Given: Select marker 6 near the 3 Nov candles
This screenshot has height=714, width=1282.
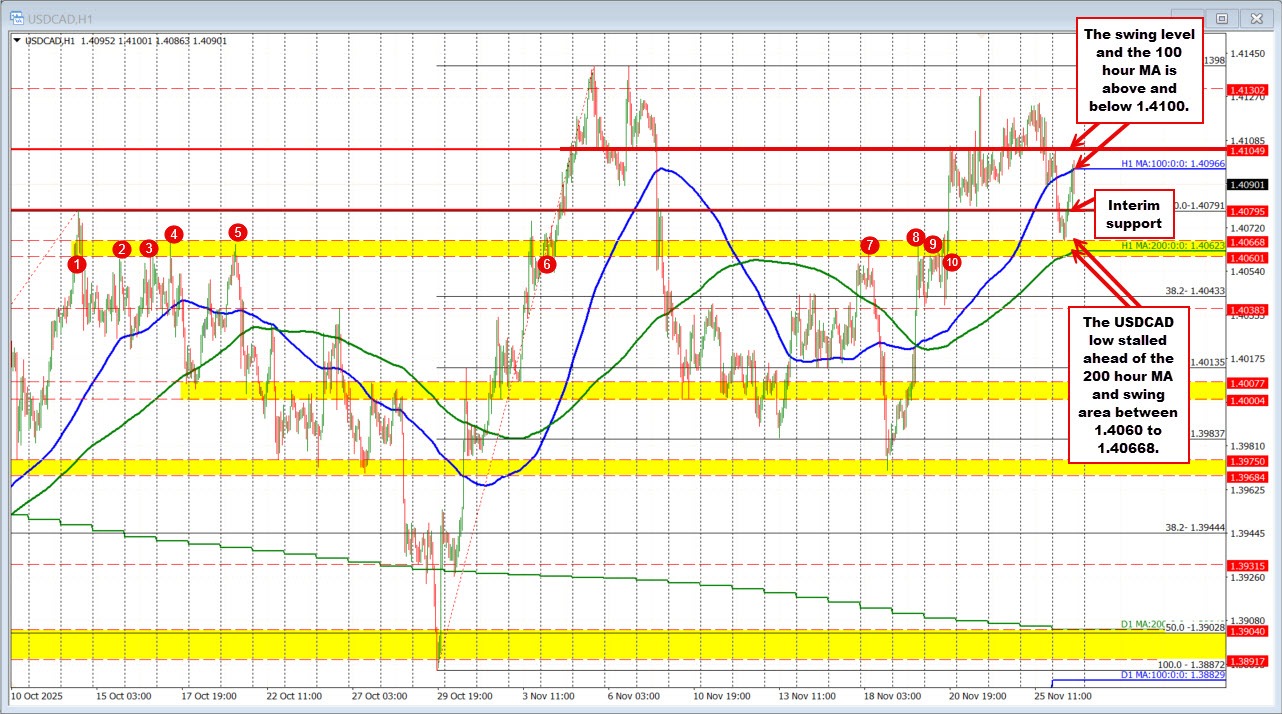Looking at the screenshot, I should (546, 265).
